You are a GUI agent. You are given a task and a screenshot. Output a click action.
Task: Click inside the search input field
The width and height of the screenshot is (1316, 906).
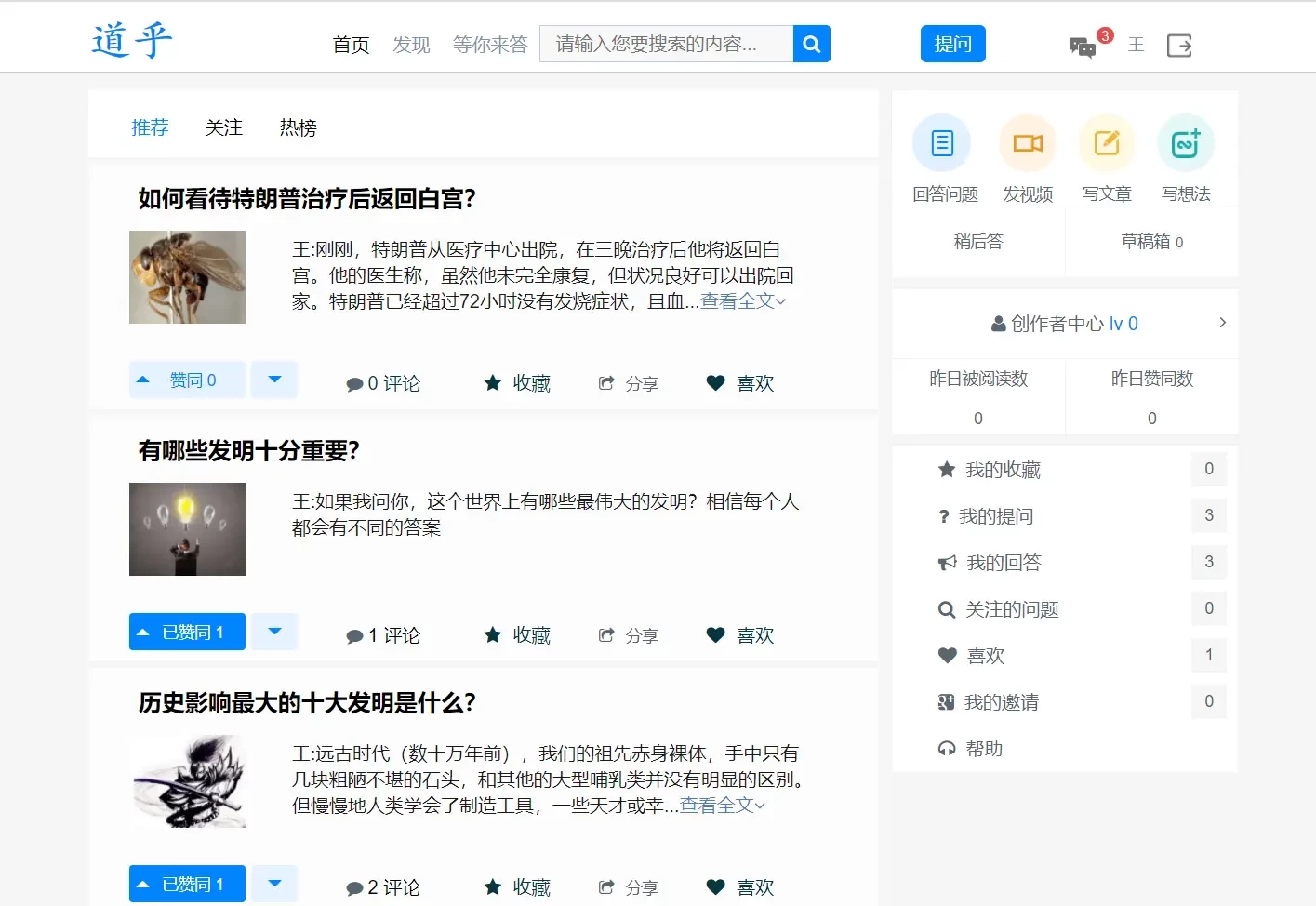coord(665,43)
